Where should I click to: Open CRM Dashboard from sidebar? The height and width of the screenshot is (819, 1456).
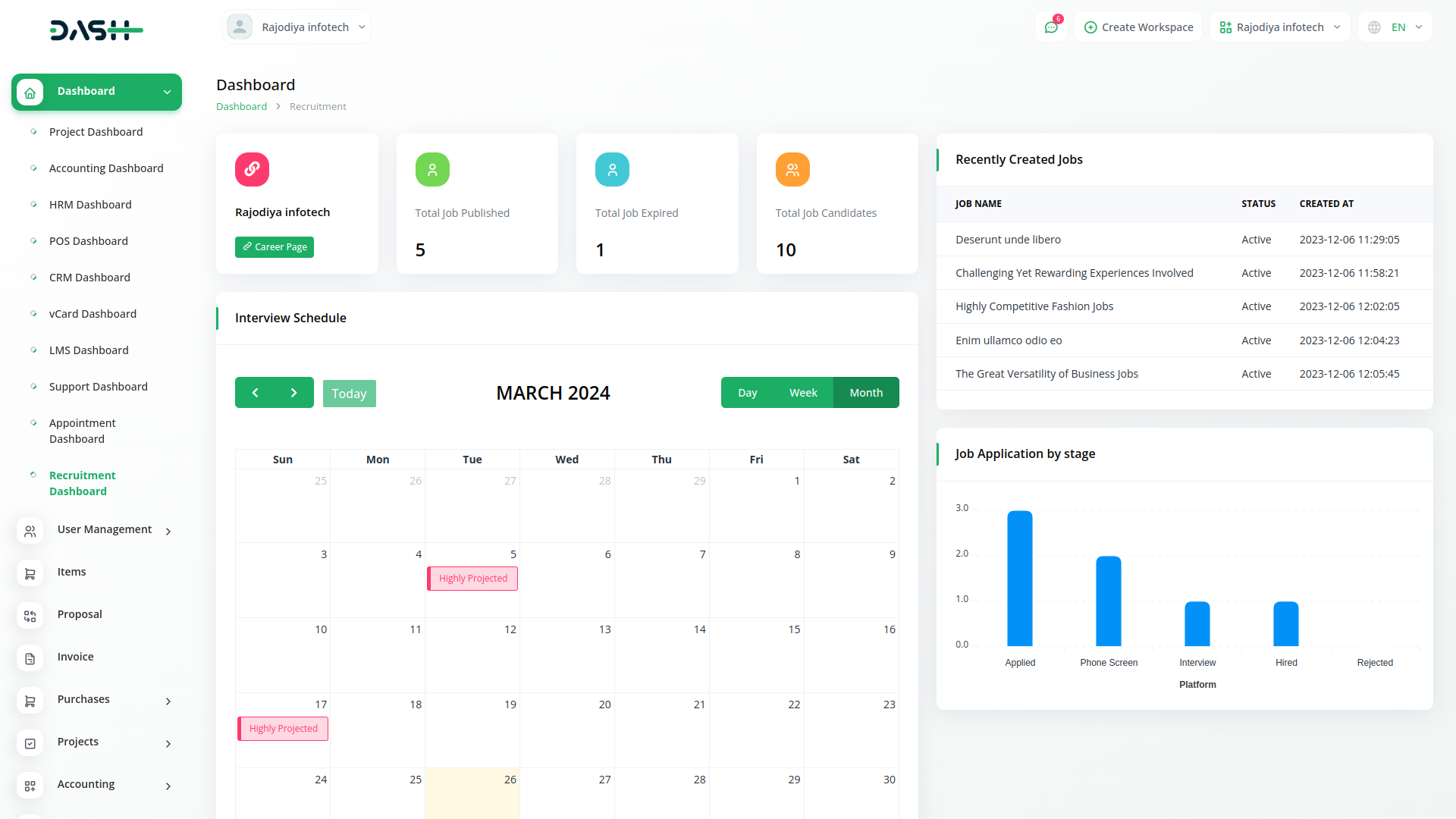(89, 278)
